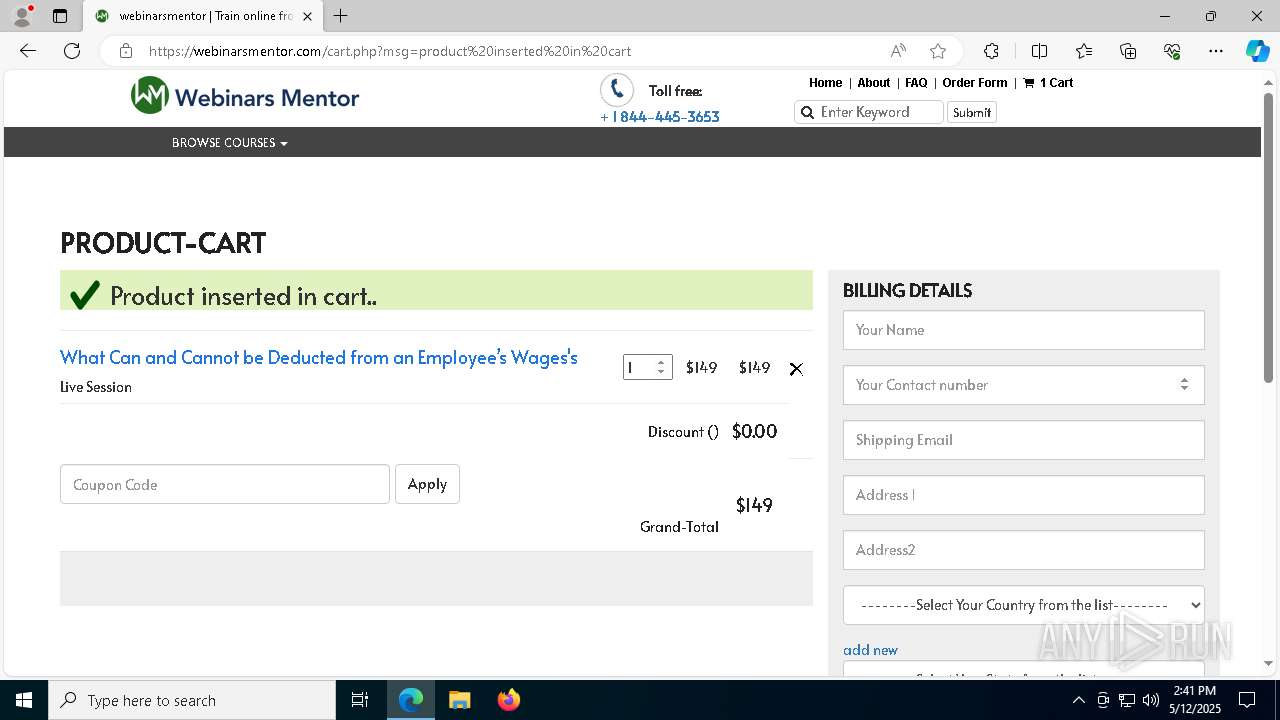The image size is (1280, 720).
Task: Click the contact number spinner arrows
Action: coord(1184,385)
